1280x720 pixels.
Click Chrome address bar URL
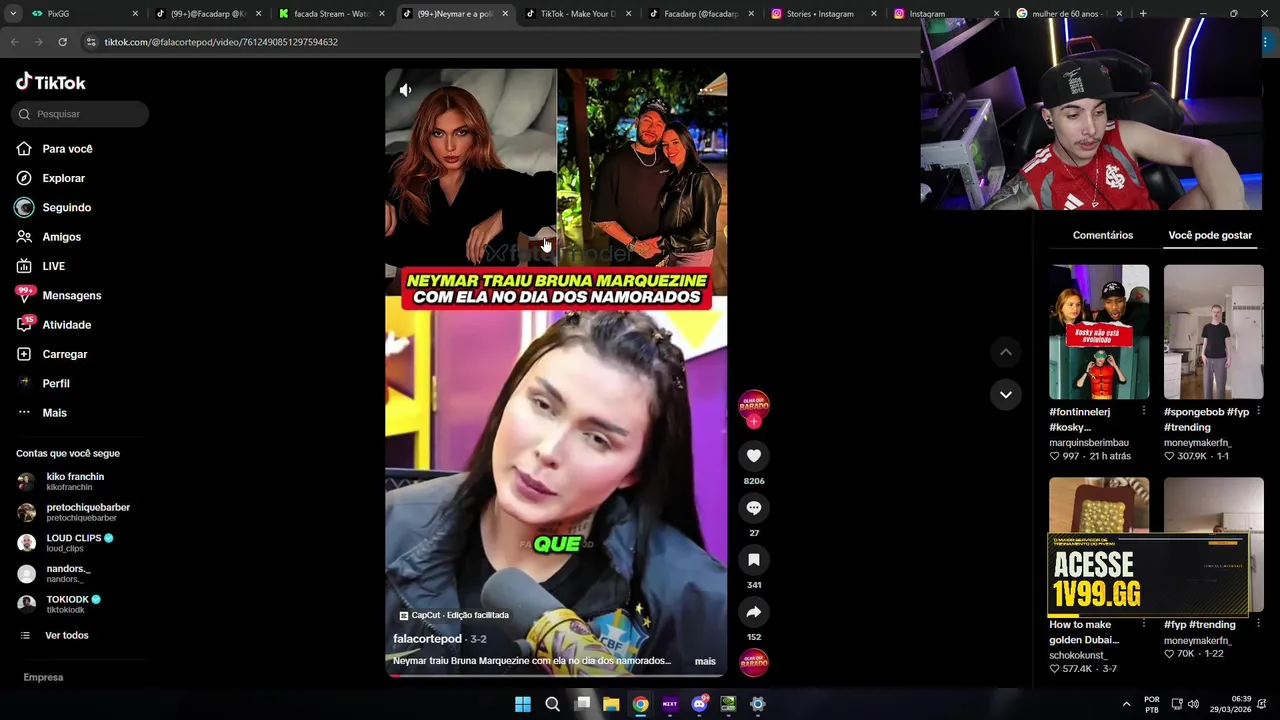tap(221, 42)
